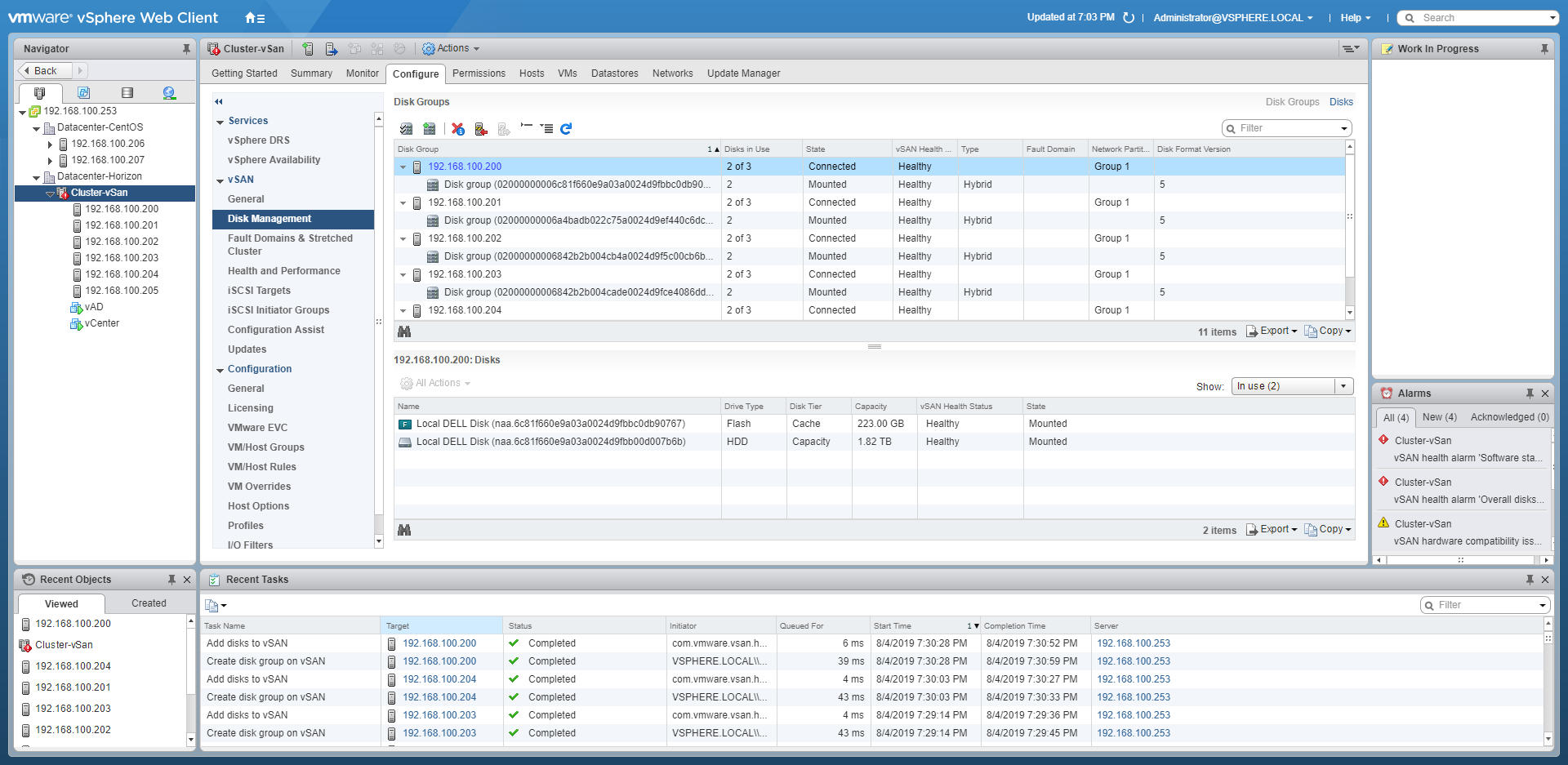Screen dimensions: 1568x765
Task: Click the create new disk group icon
Action: [430, 129]
